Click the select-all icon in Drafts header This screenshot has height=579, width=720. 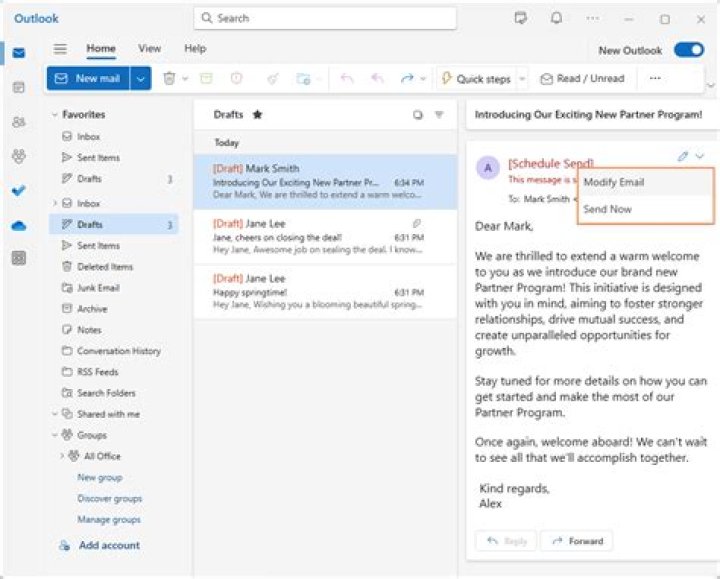point(417,115)
